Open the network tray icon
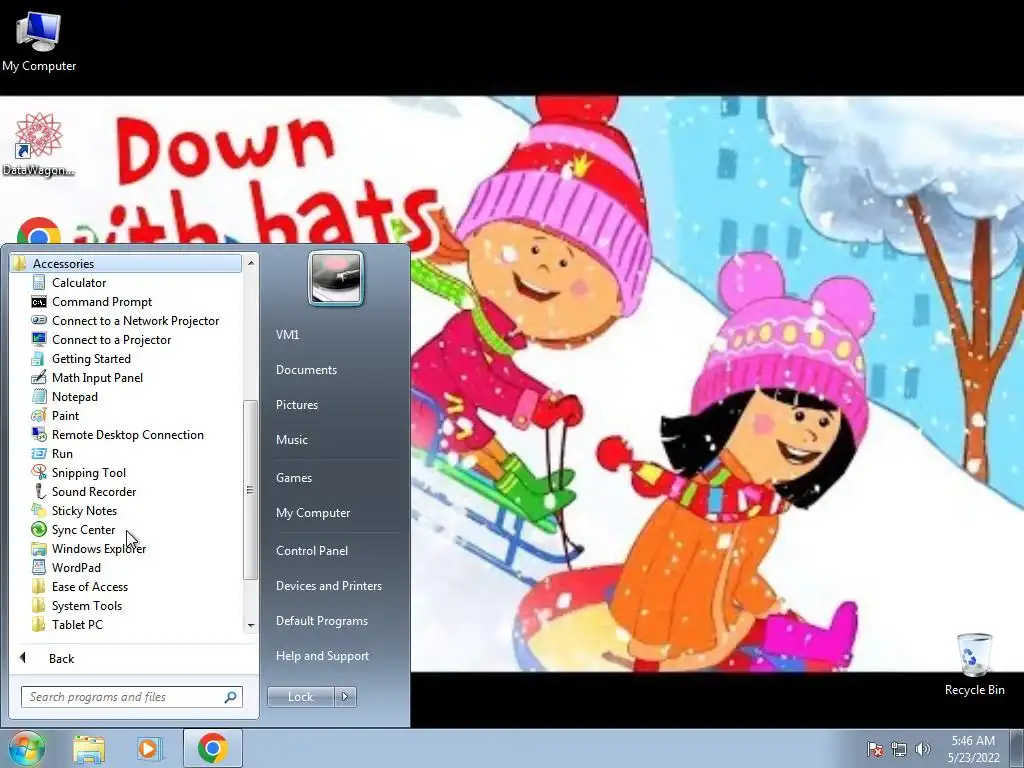The height and width of the screenshot is (768, 1024). tap(899, 748)
